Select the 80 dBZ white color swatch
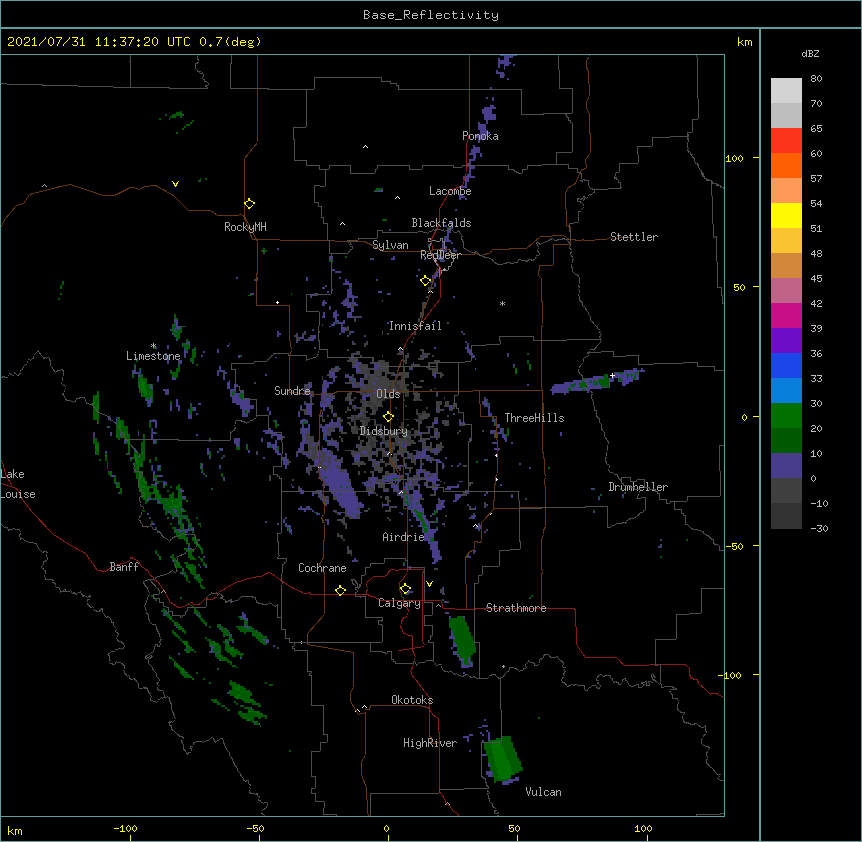Viewport: 862px width, 842px height. [786, 91]
